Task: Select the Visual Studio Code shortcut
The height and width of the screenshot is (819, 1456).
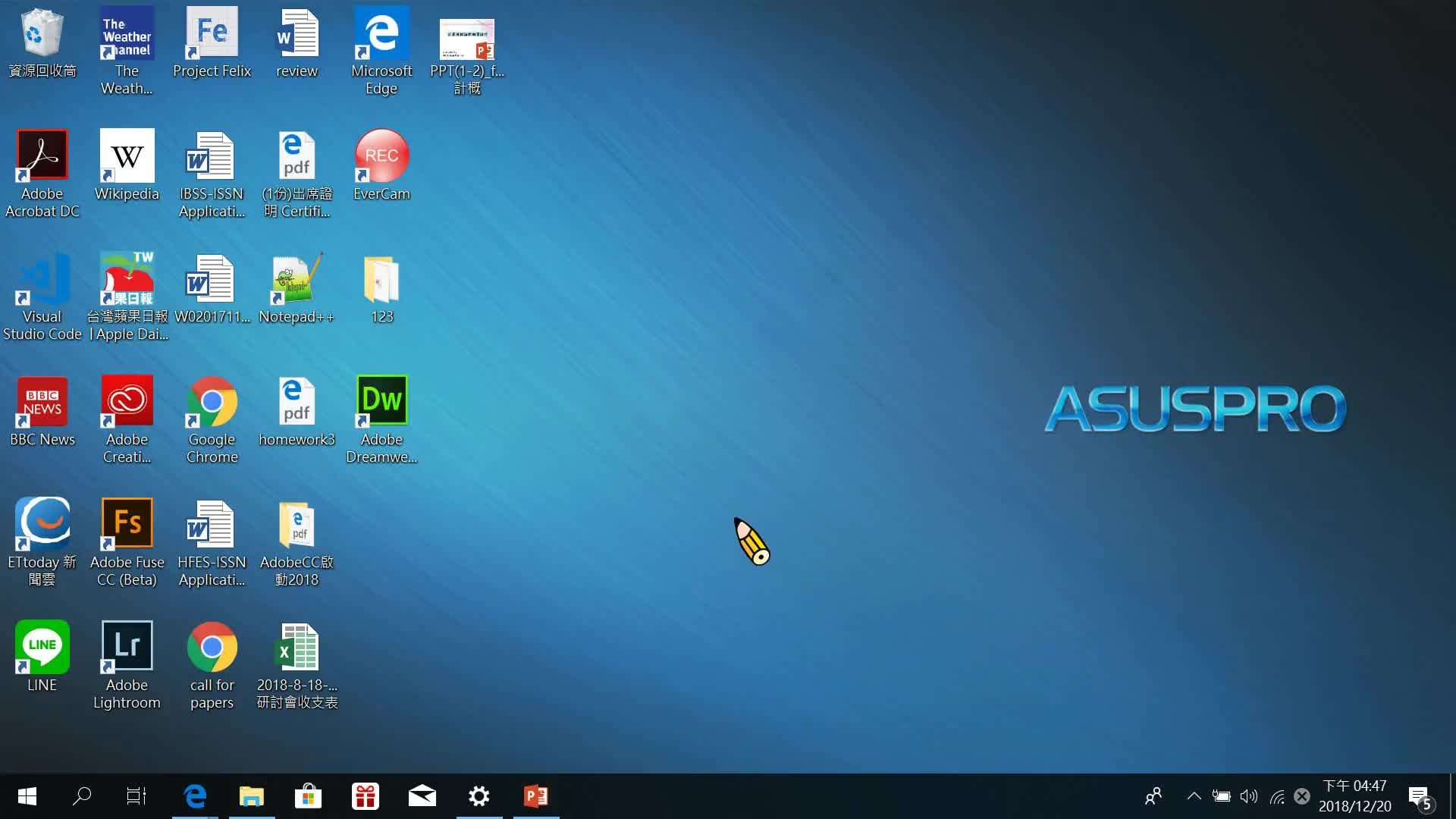Action: [42, 297]
